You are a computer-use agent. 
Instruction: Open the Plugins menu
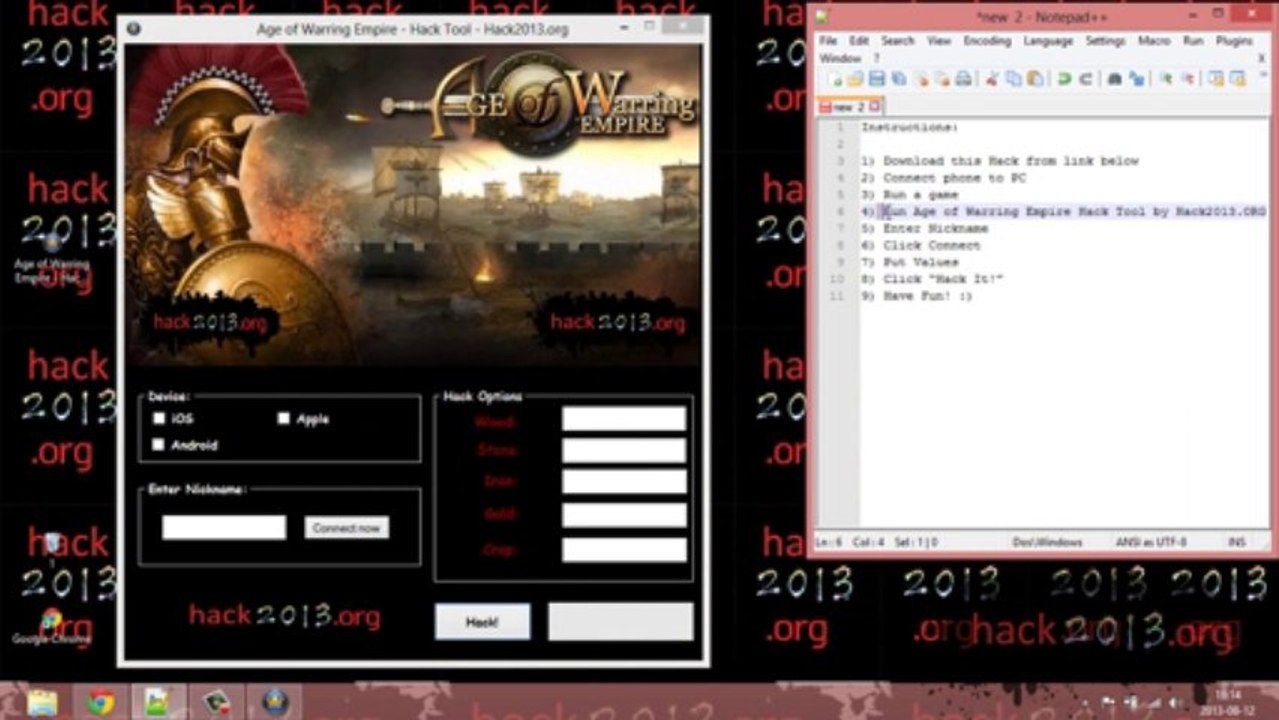click(x=1234, y=41)
